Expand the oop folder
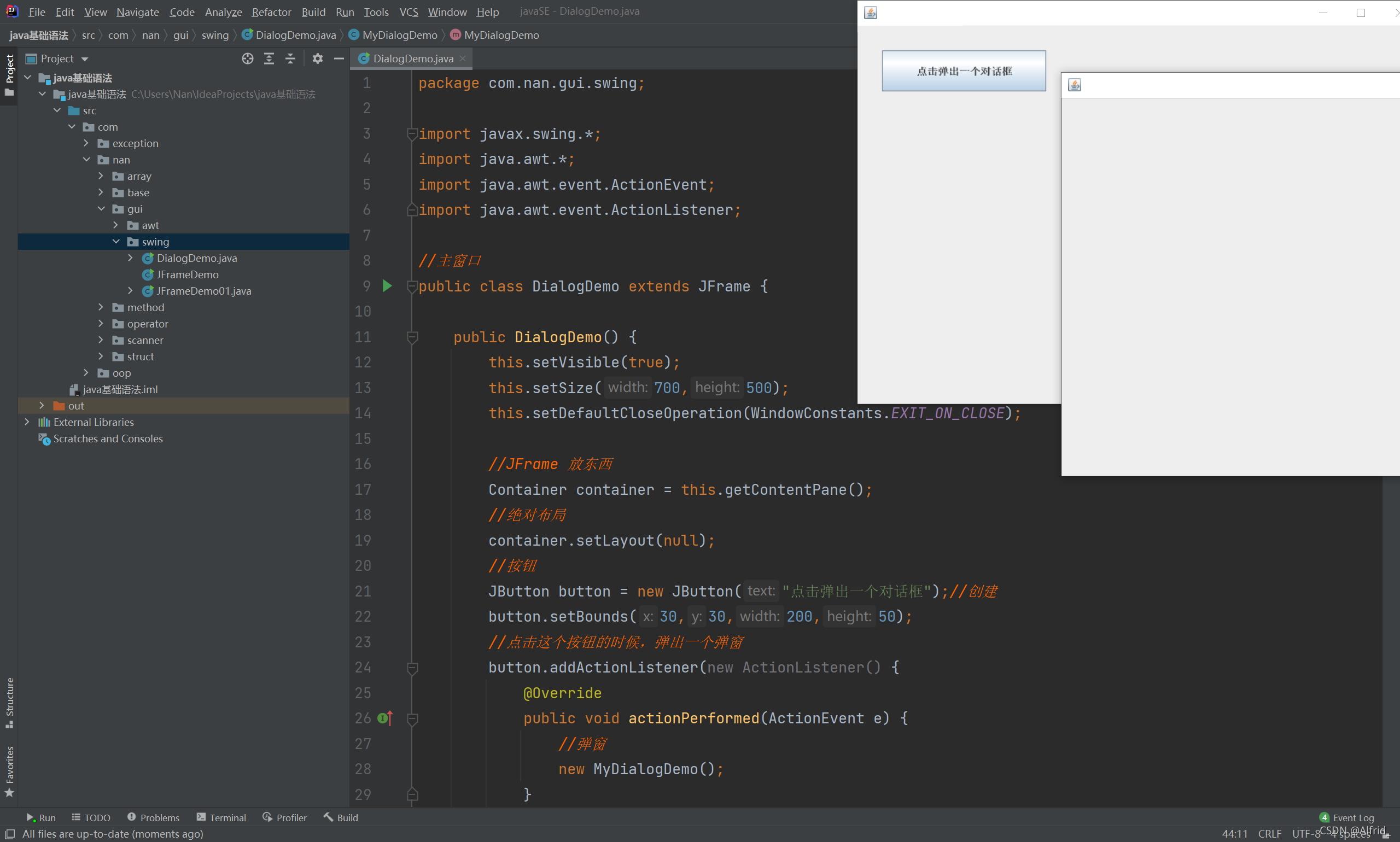 pos(86,373)
